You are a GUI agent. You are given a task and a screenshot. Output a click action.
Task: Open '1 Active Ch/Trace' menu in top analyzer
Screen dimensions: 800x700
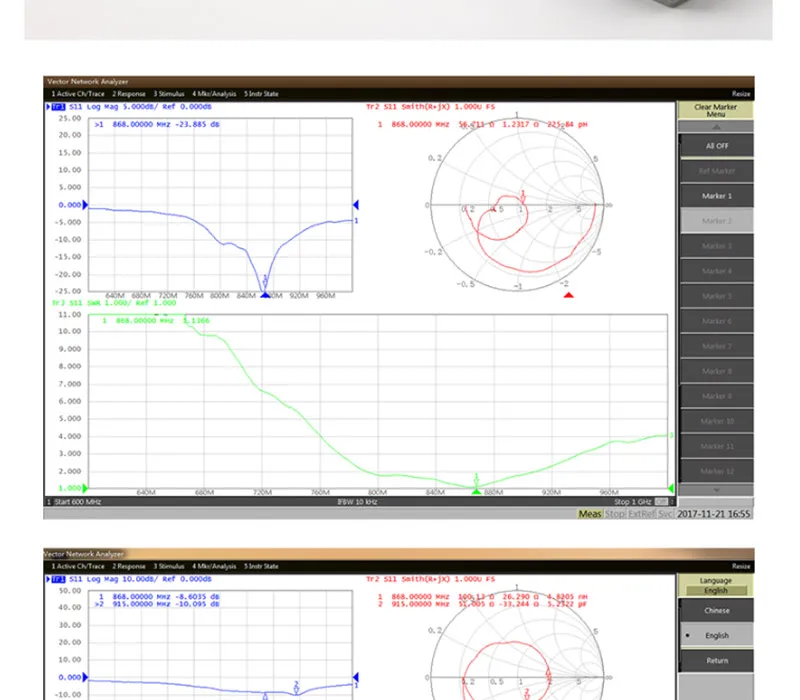[78, 94]
